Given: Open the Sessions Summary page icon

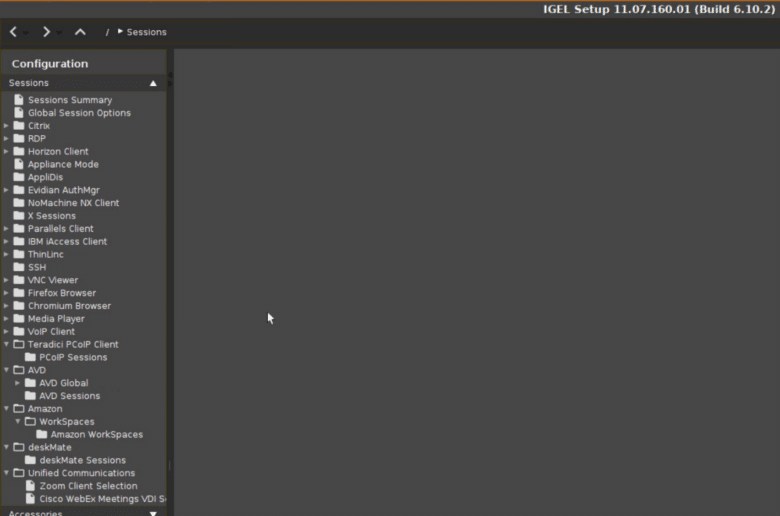Looking at the screenshot, I should [x=19, y=100].
